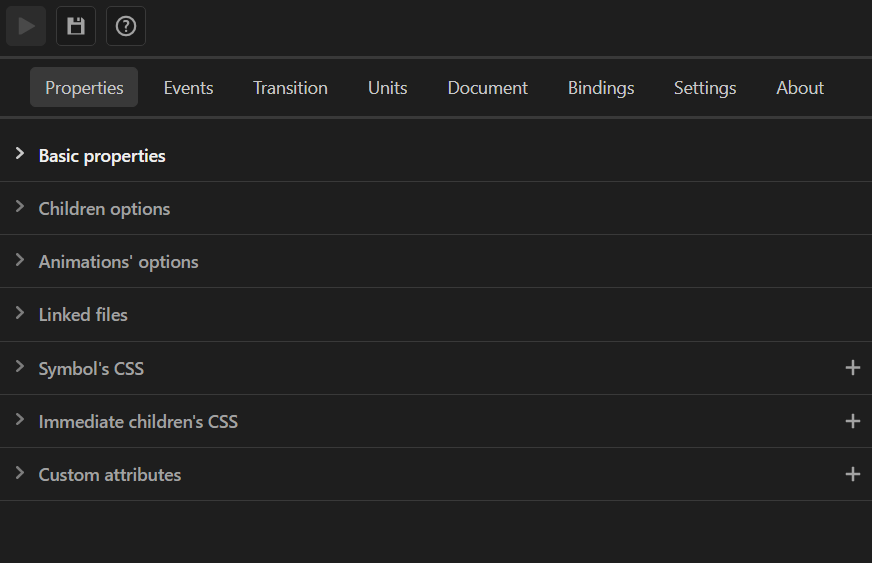
Task: Open help via question mark icon
Action: pyautogui.click(x=126, y=26)
